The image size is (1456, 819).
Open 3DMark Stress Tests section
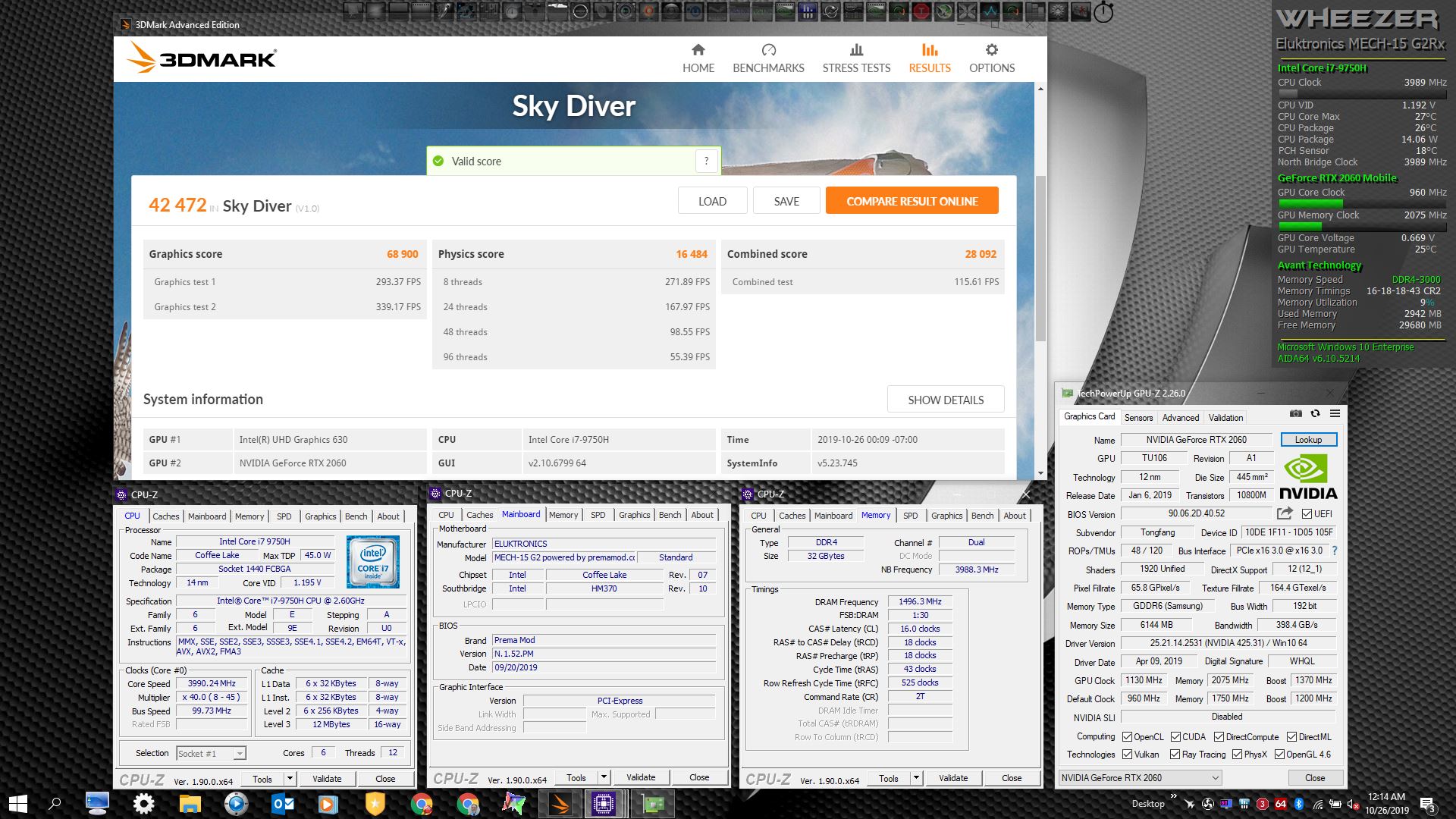856,58
